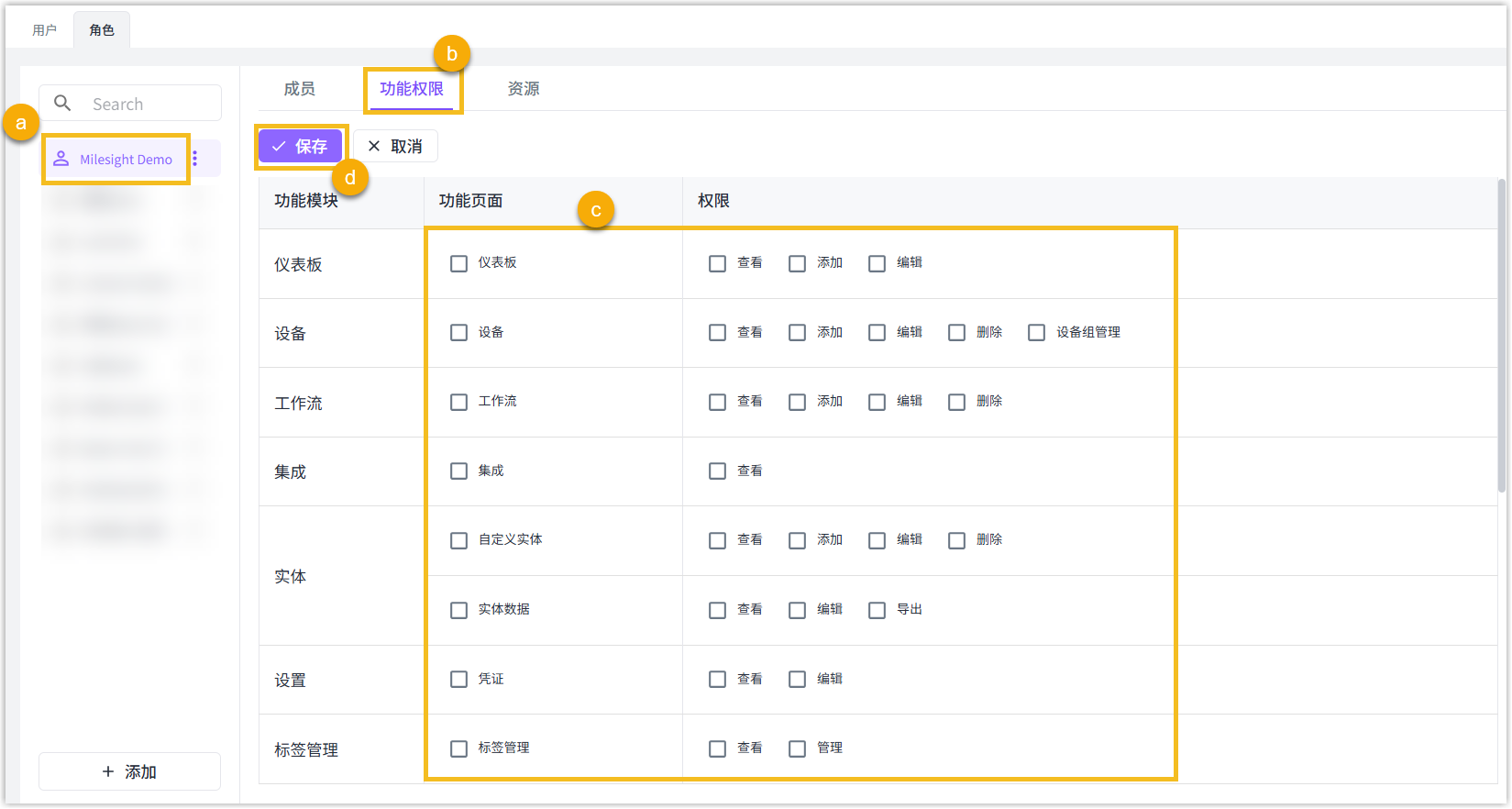Switch to the 用户 tab

[x=44, y=30]
